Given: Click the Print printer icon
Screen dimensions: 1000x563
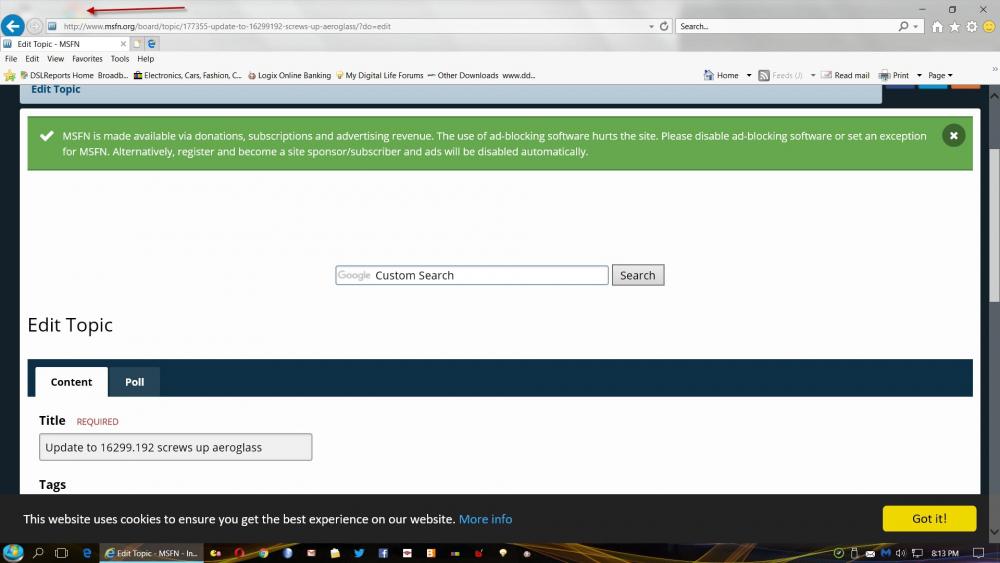Looking at the screenshot, I should [884, 75].
